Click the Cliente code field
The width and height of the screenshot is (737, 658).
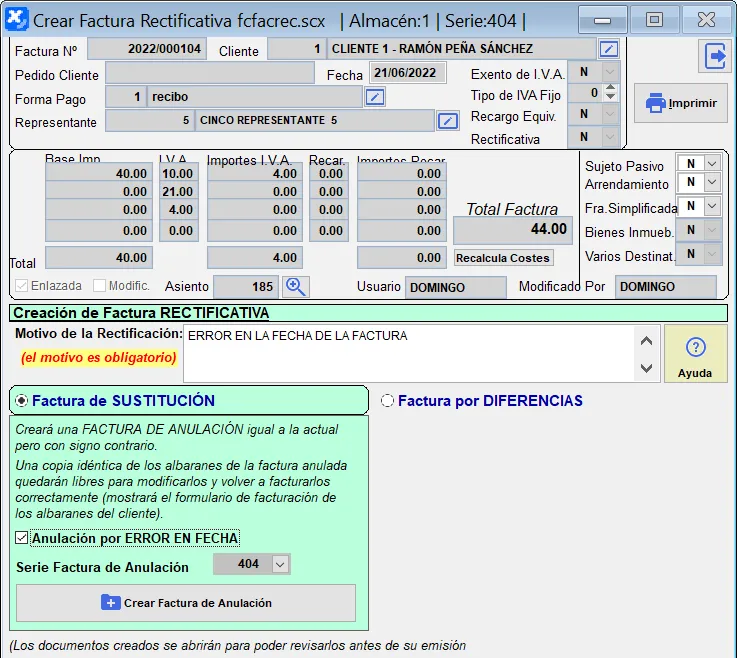coord(296,49)
